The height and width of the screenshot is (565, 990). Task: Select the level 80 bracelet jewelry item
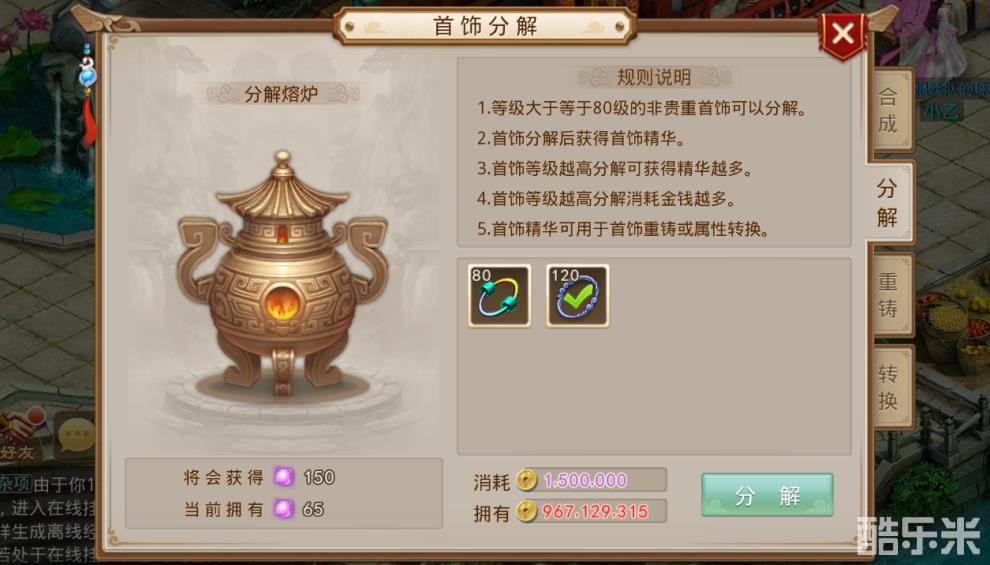point(499,295)
